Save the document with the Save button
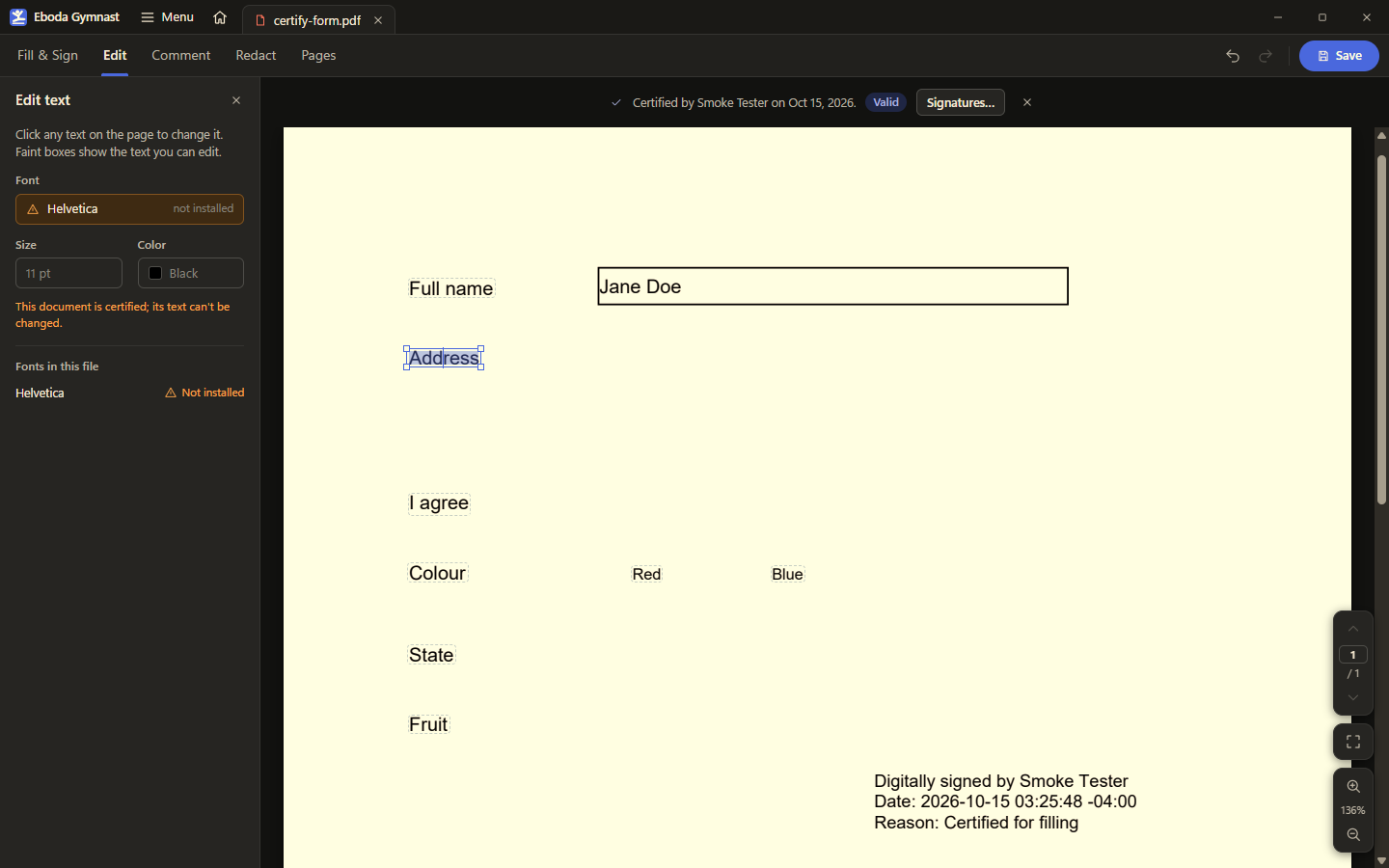The height and width of the screenshot is (868, 1389). [1339, 56]
